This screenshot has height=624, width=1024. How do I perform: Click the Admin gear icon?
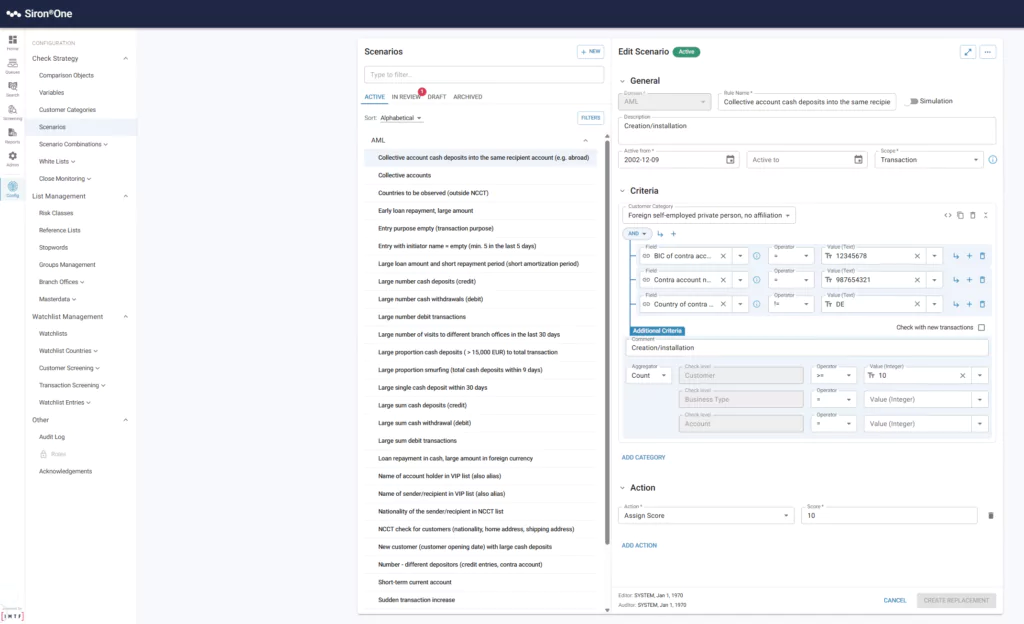click(12, 158)
